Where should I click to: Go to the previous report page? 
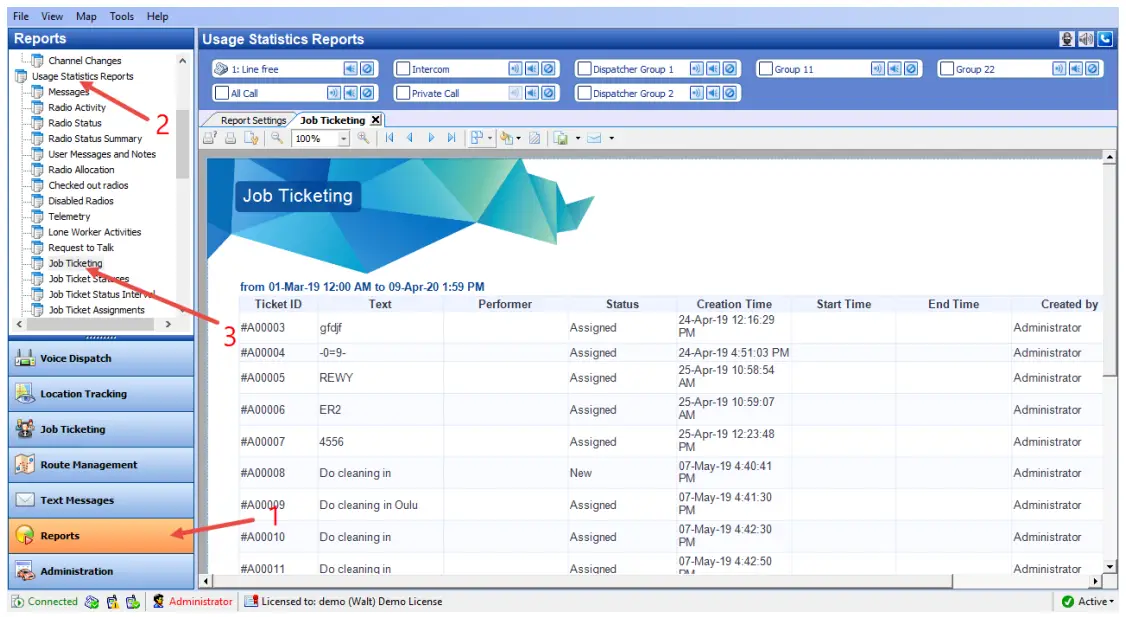click(x=411, y=138)
